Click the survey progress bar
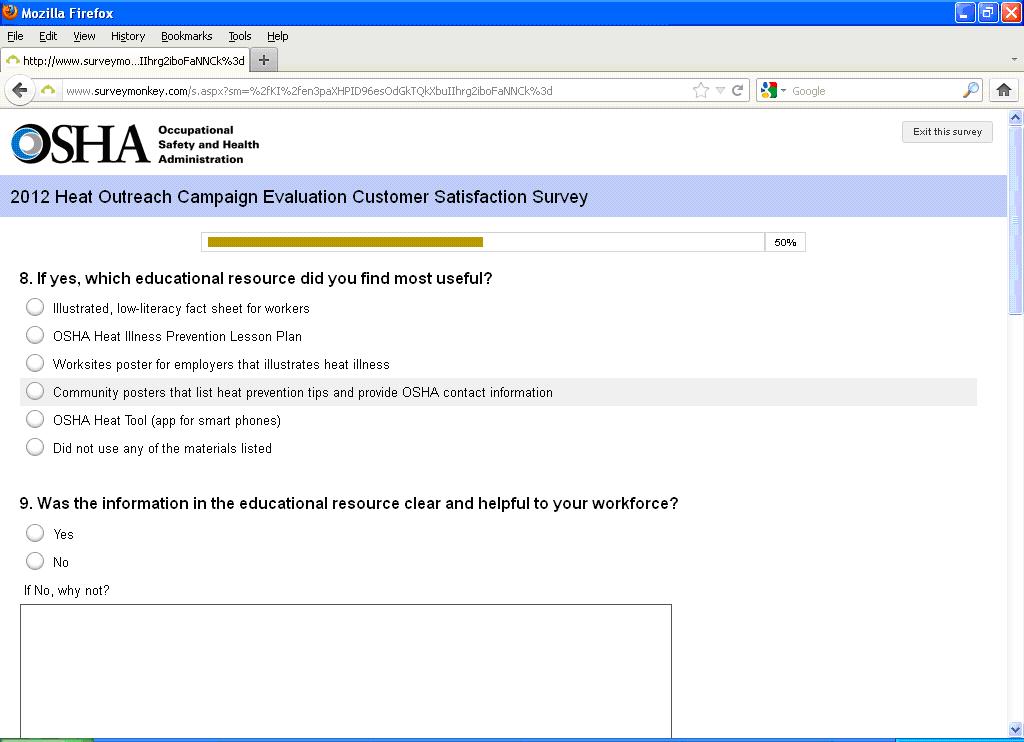The width and height of the screenshot is (1024, 742). [484, 242]
